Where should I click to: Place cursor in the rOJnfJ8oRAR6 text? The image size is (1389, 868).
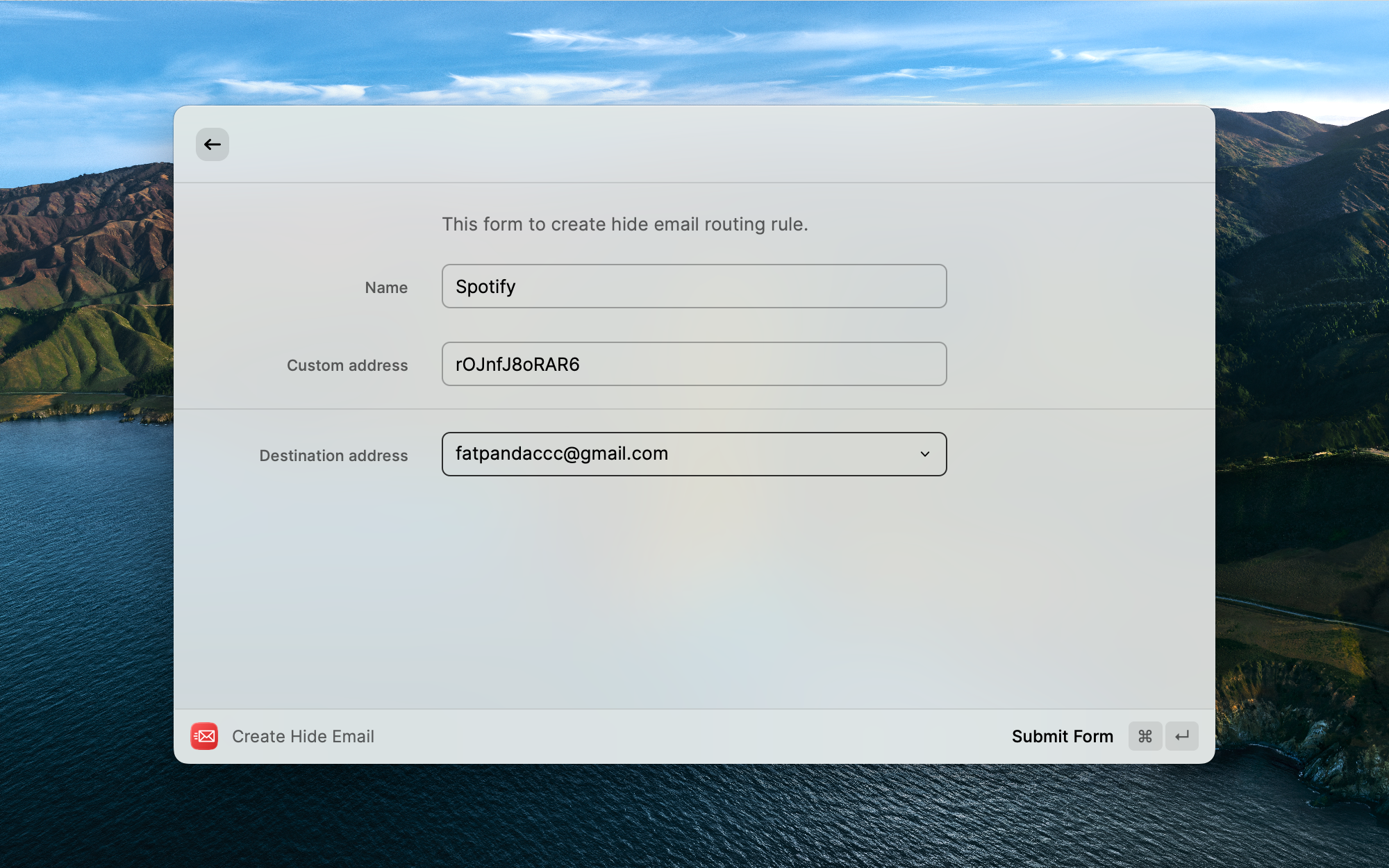[x=517, y=365]
